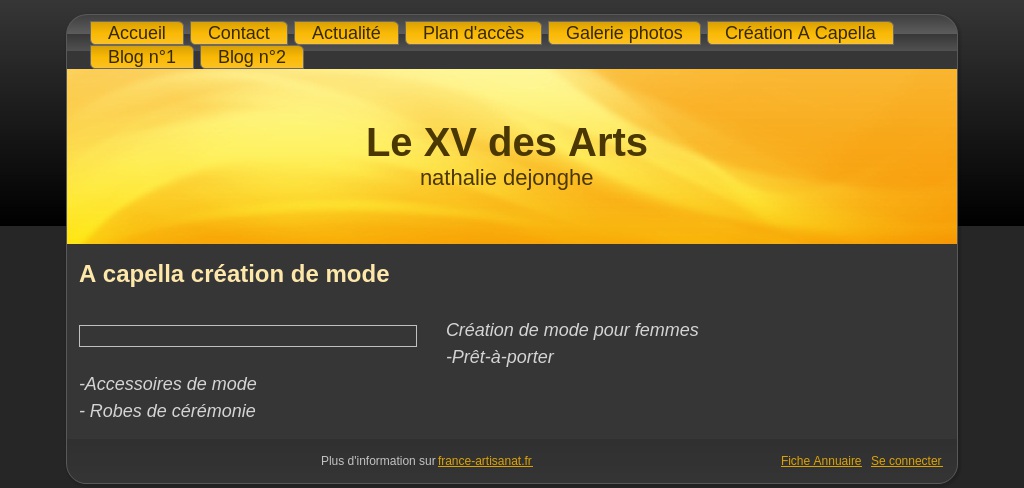Image resolution: width=1024 pixels, height=488 pixels.
Task: Follow the france-artisanat.fr link
Action: 485,461
